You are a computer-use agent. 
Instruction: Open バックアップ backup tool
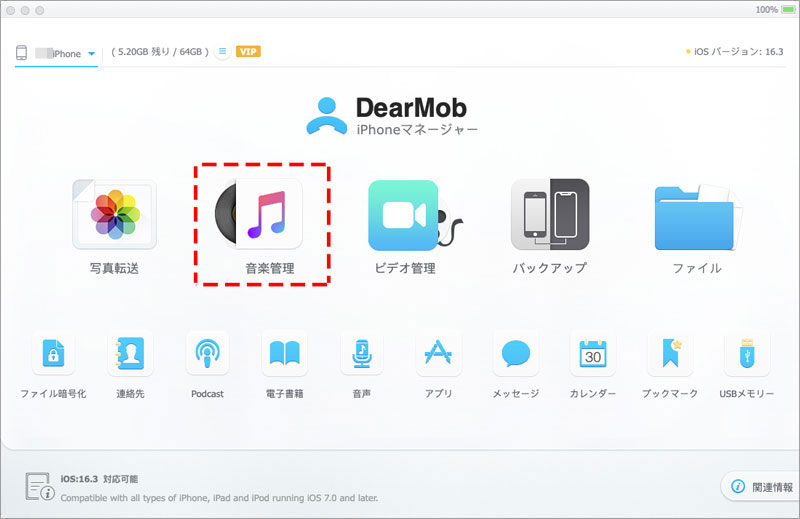[550, 214]
